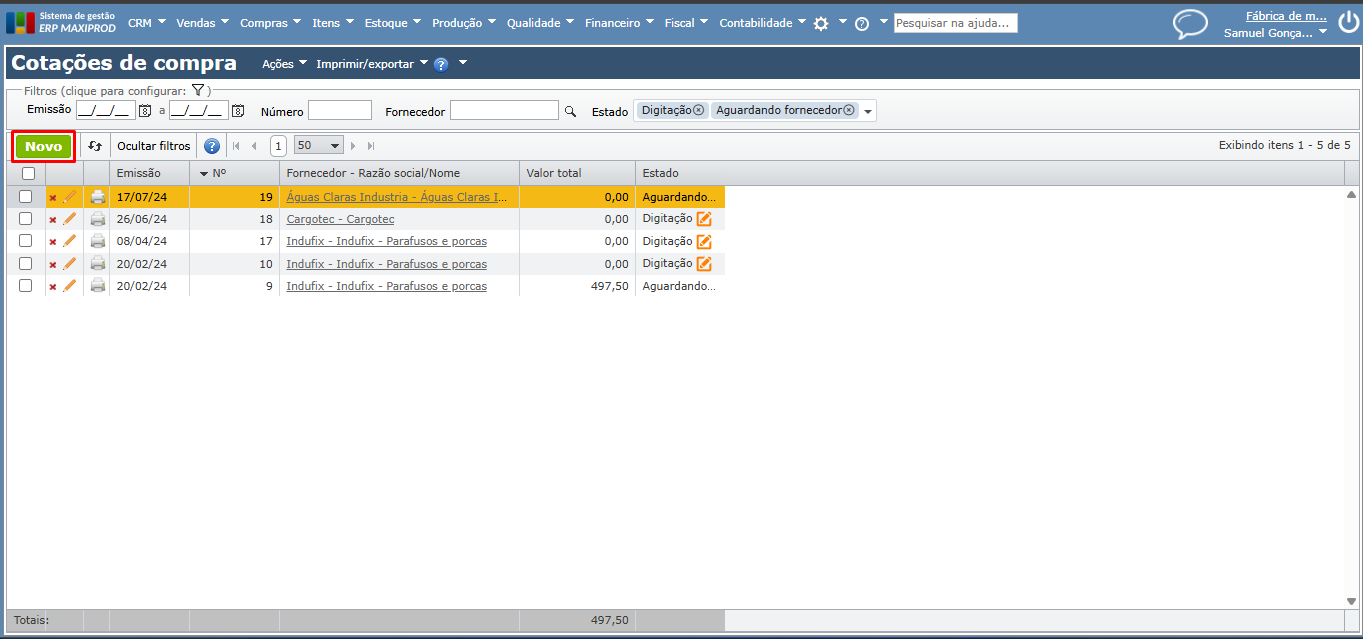Open calendar for Emissão start date
This screenshot has height=639, width=1363.
pos(145,110)
